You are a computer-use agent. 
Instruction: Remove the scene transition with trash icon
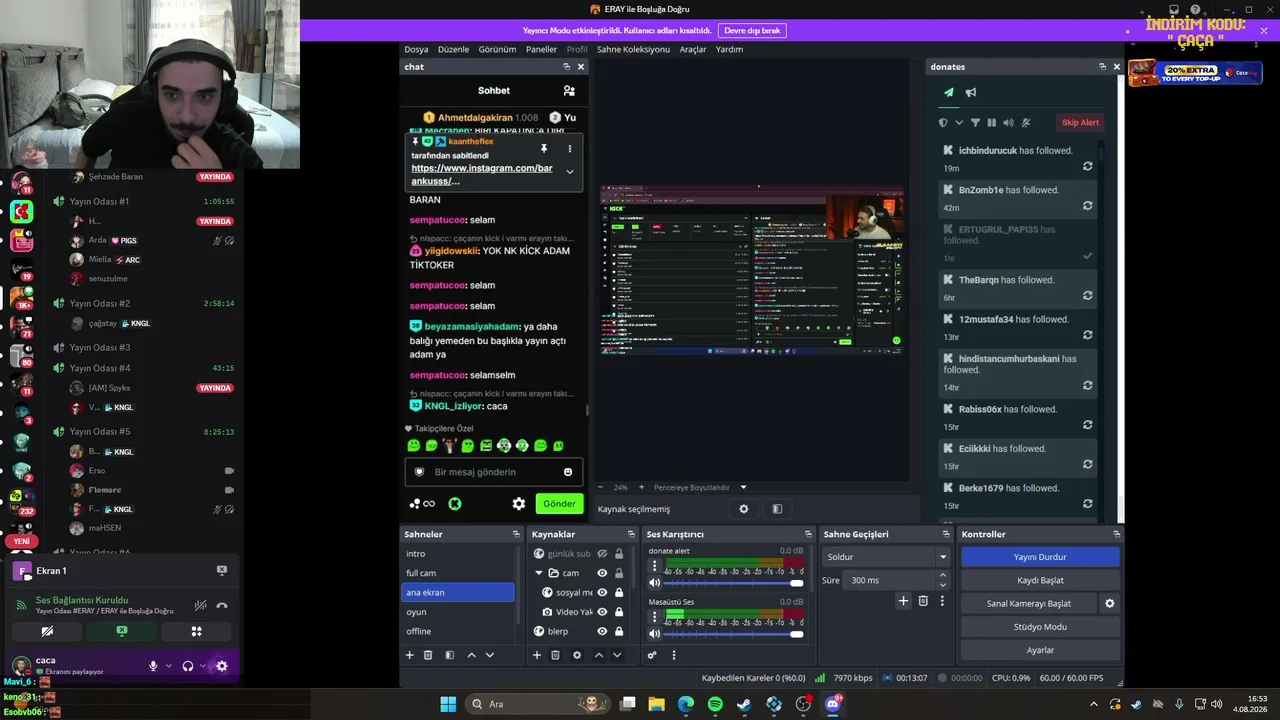(x=923, y=601)
